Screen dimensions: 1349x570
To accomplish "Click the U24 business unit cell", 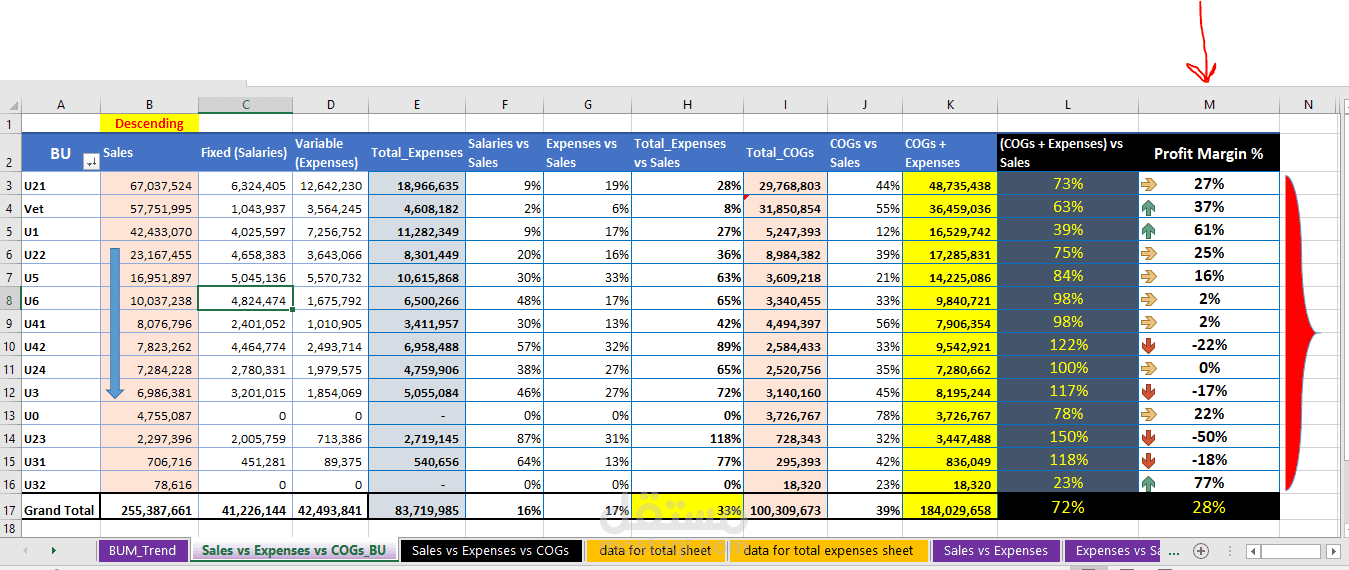I will pos(61,368).
